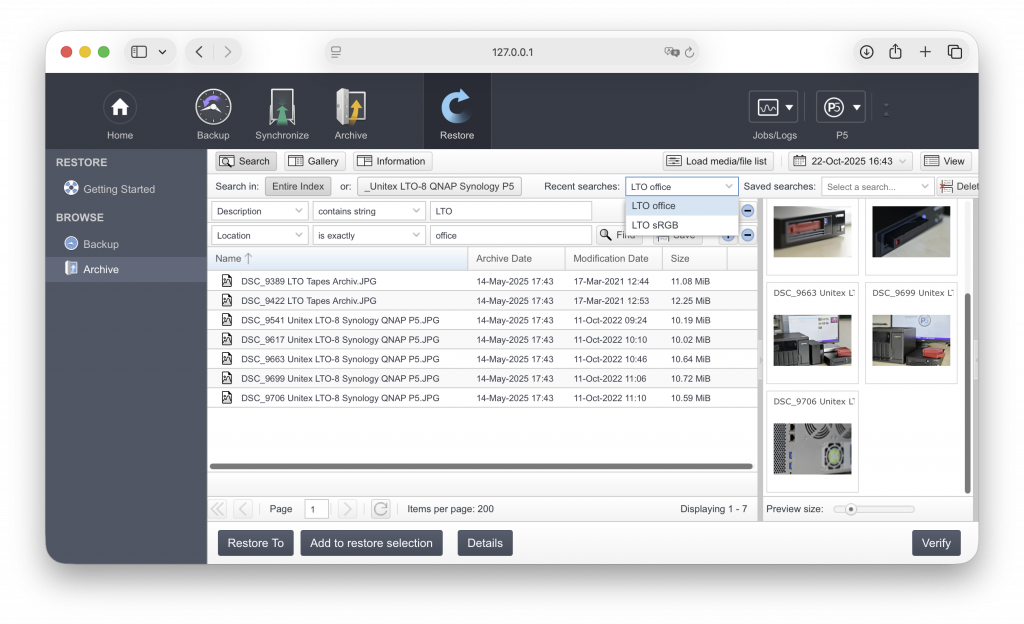Select 'LTO sRGB' from recent searches list

coord(655,225)
